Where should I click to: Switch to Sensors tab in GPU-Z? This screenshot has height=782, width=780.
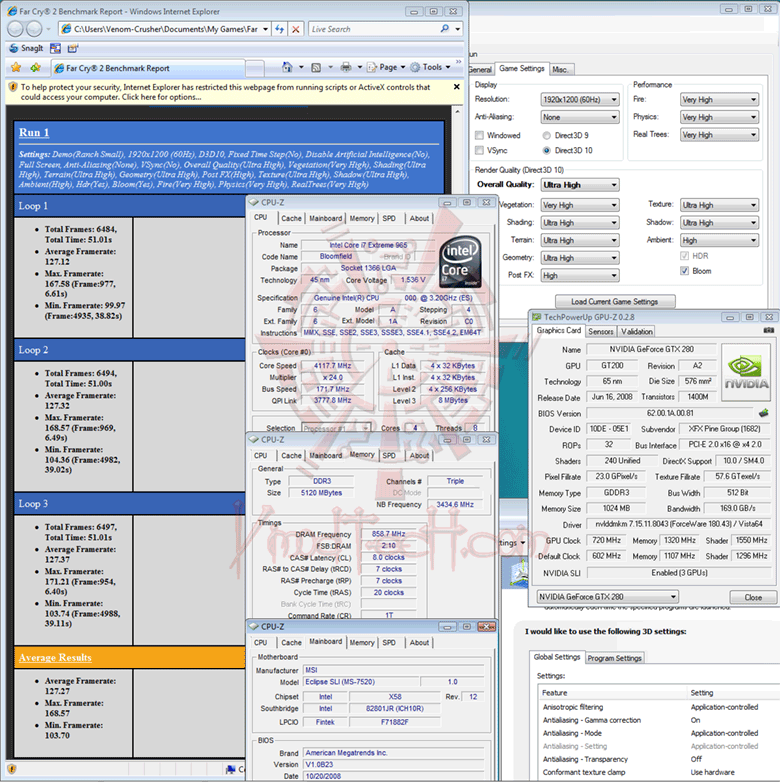coord(600,331)
